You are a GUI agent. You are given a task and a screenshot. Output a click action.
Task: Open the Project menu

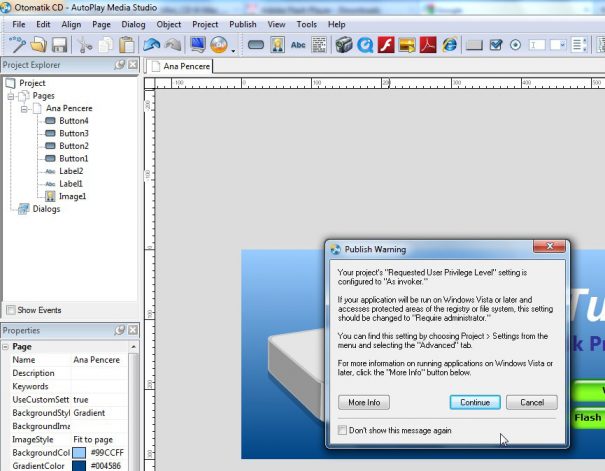click(x=205, y=24)
